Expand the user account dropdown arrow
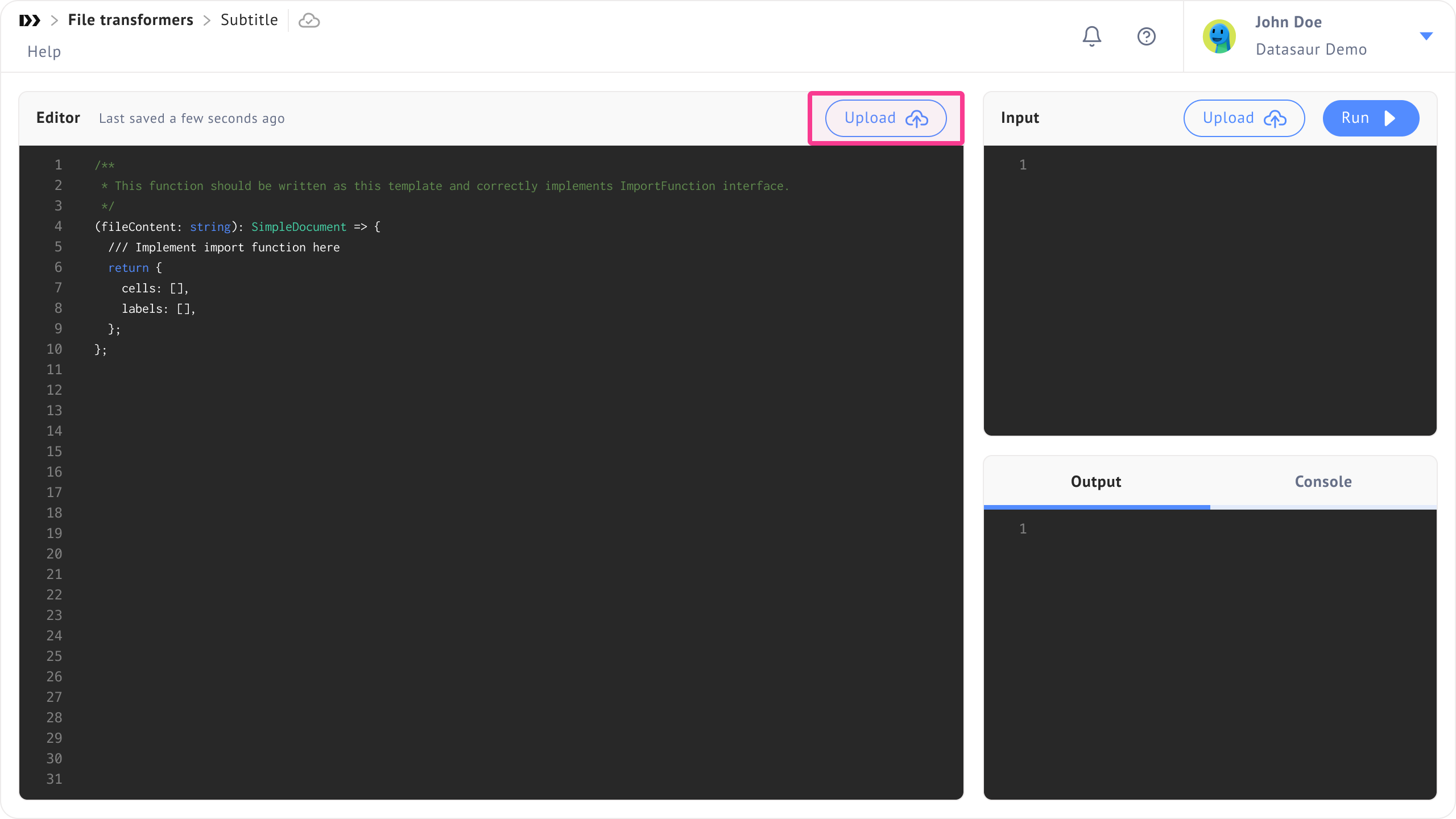 click(x=1426, y=36)
